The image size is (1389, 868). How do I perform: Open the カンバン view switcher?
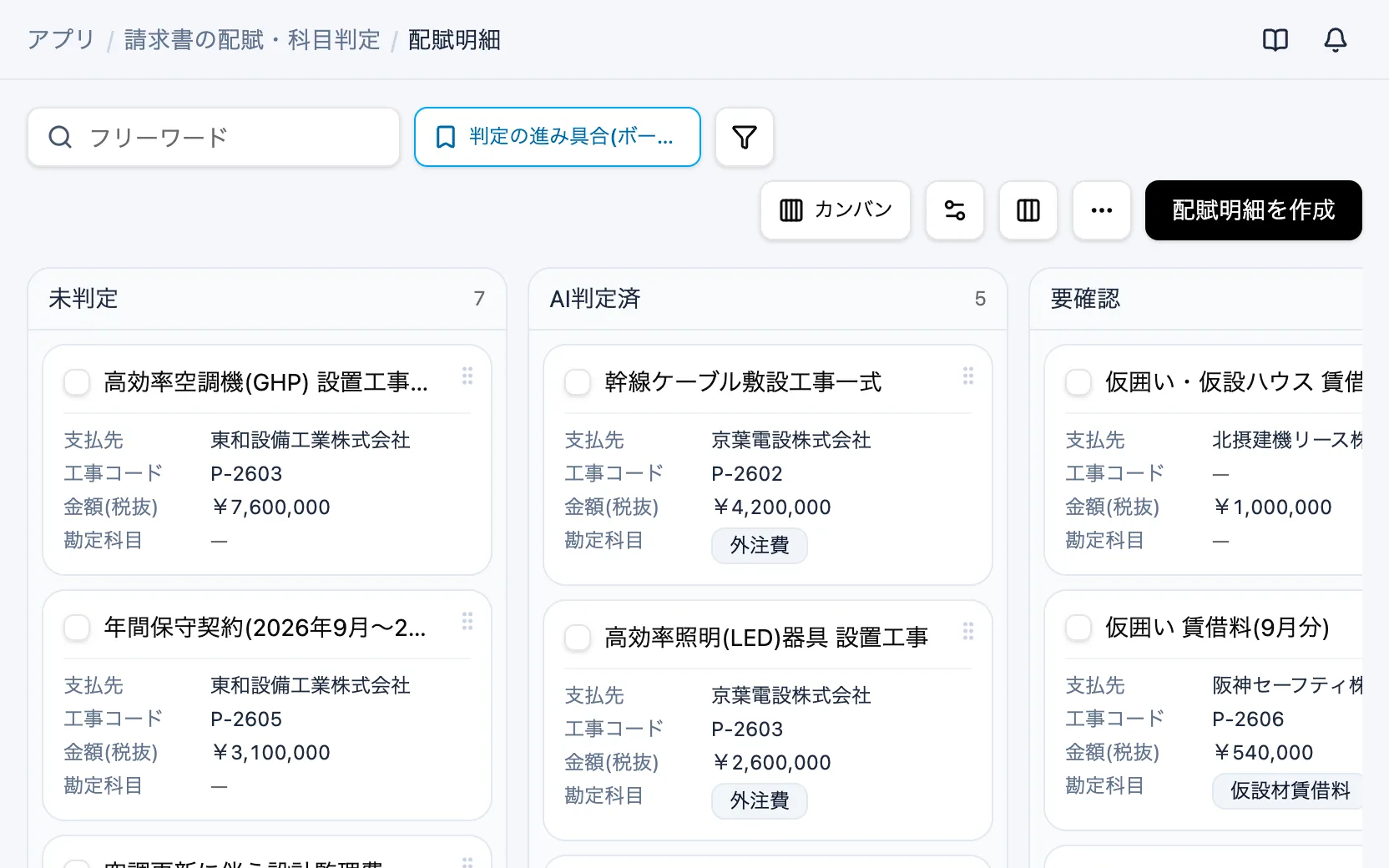pos(836,210)
